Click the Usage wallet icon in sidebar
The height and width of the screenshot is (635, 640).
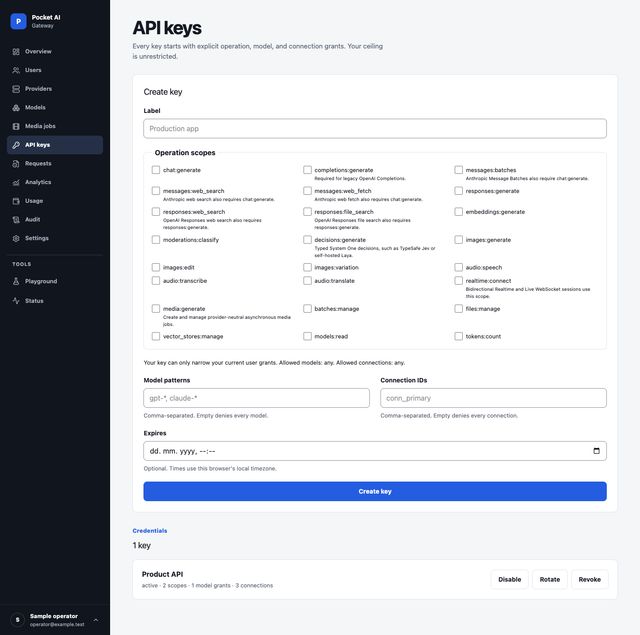click(x=16, y=201)
